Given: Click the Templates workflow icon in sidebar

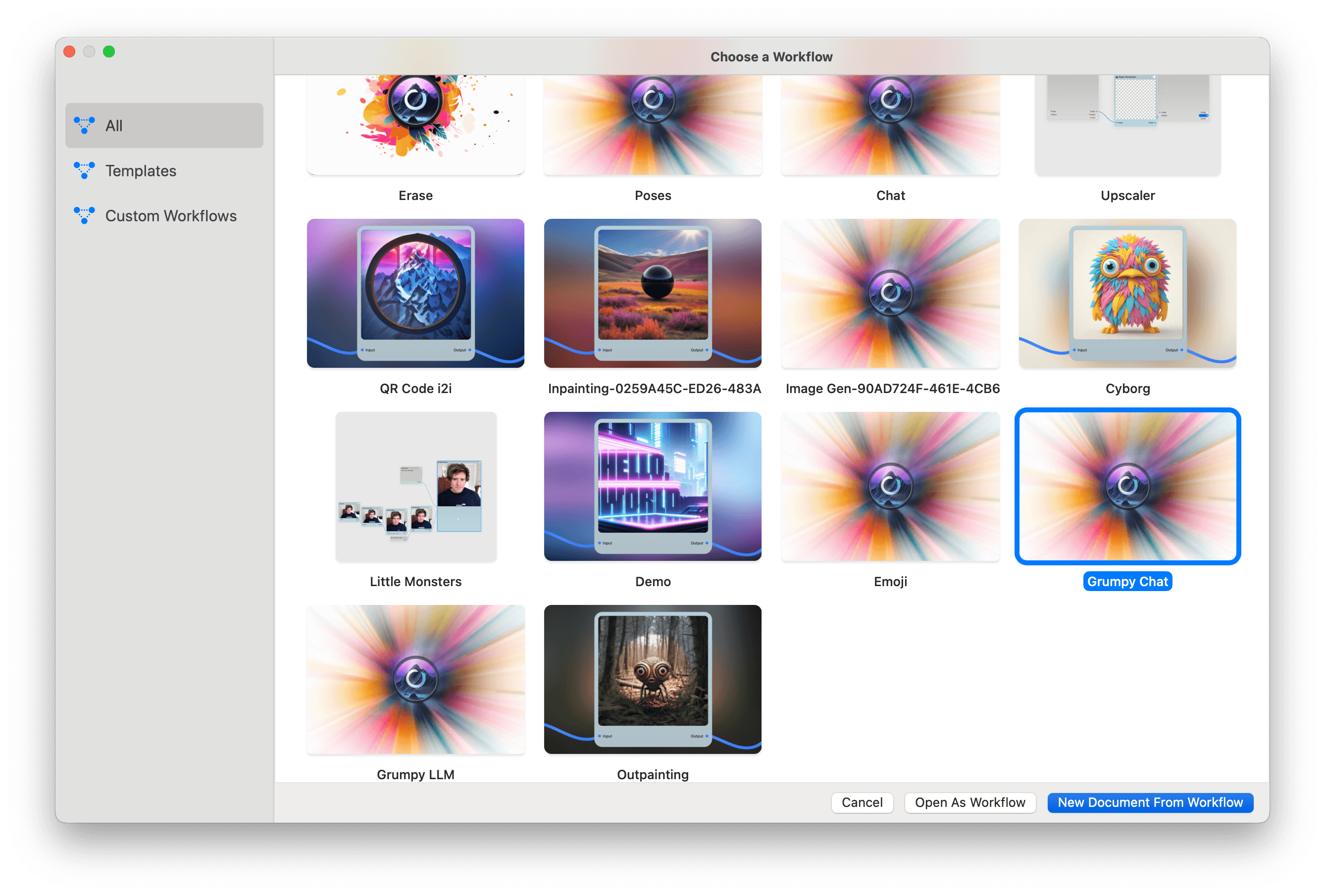Looking at the screenshot, I should [84, 170].
